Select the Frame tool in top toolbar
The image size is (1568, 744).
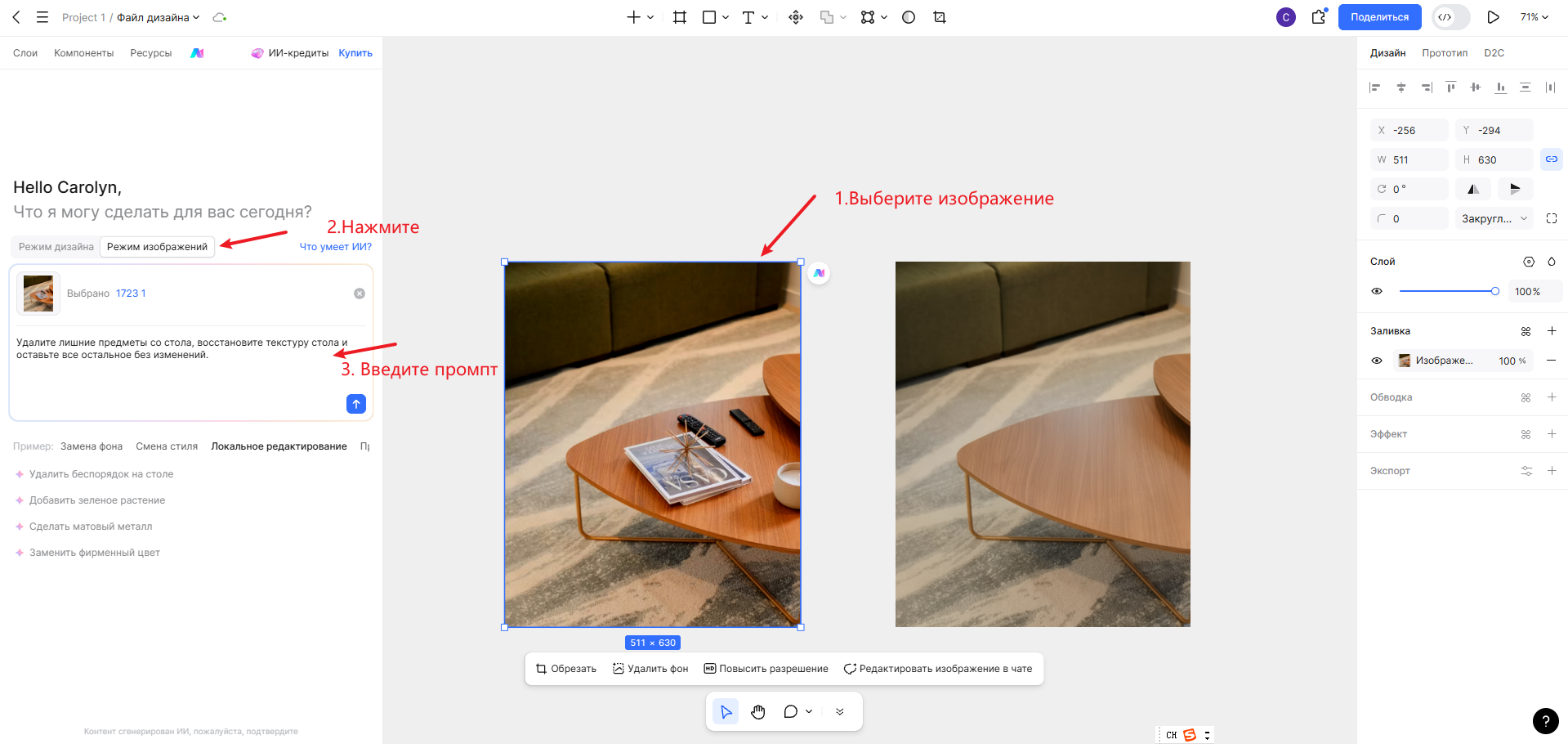pos(679,17)
